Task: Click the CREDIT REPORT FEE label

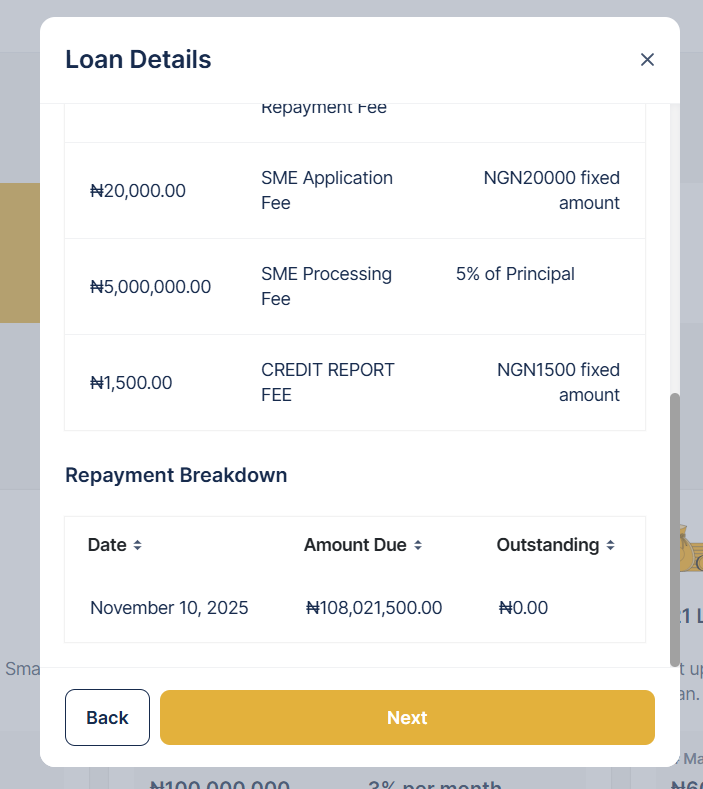Action: [x=328, y=382]
